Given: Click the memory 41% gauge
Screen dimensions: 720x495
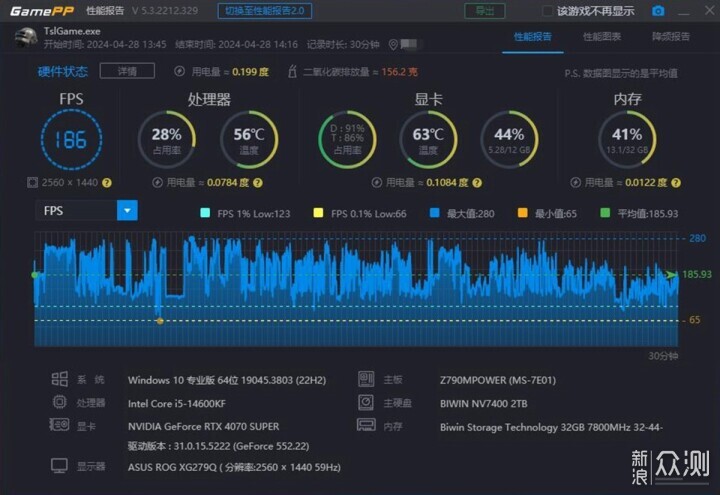Looking at the screenshot, I should [x=627, y=140].
